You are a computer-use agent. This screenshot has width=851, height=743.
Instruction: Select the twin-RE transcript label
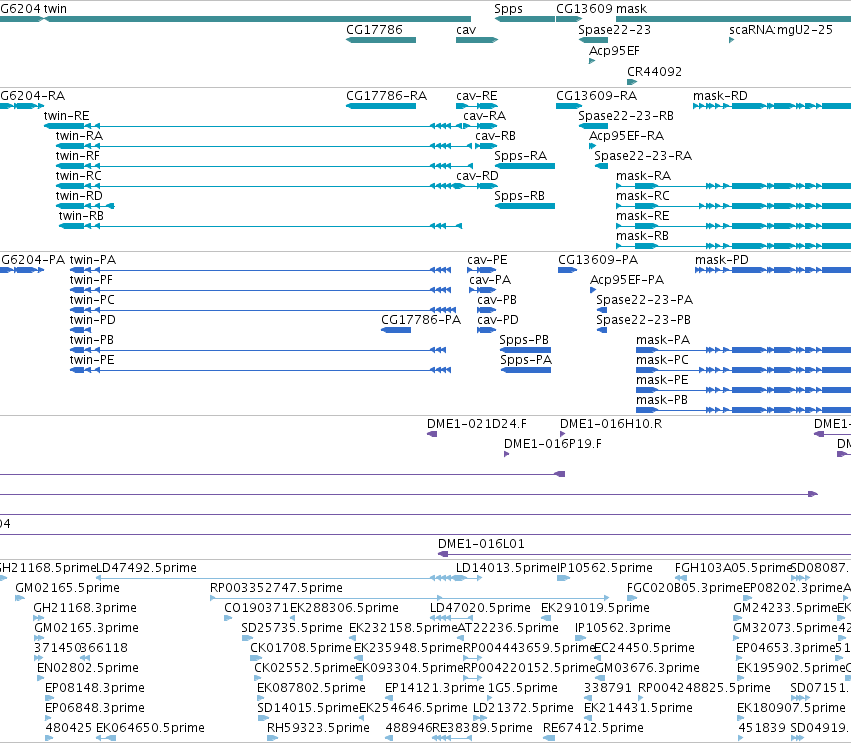67,116
